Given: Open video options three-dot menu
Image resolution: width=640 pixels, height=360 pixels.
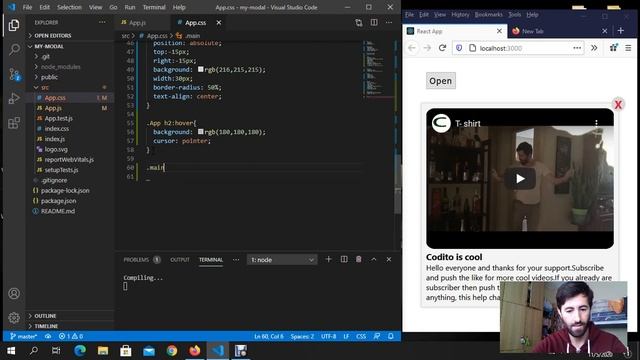Looking at the screenshot, I should [x=596, y=123].
